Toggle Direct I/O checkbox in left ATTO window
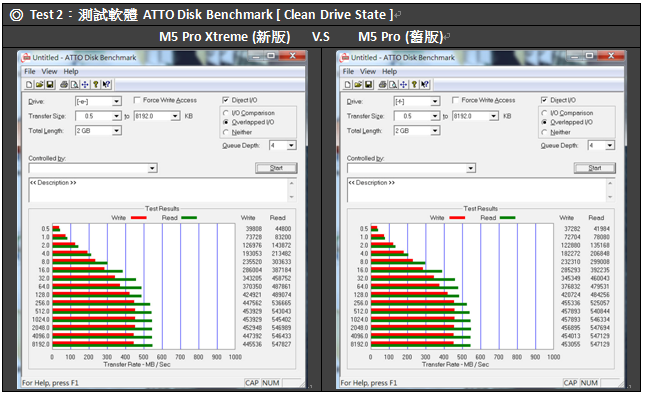 coord(225,100)
